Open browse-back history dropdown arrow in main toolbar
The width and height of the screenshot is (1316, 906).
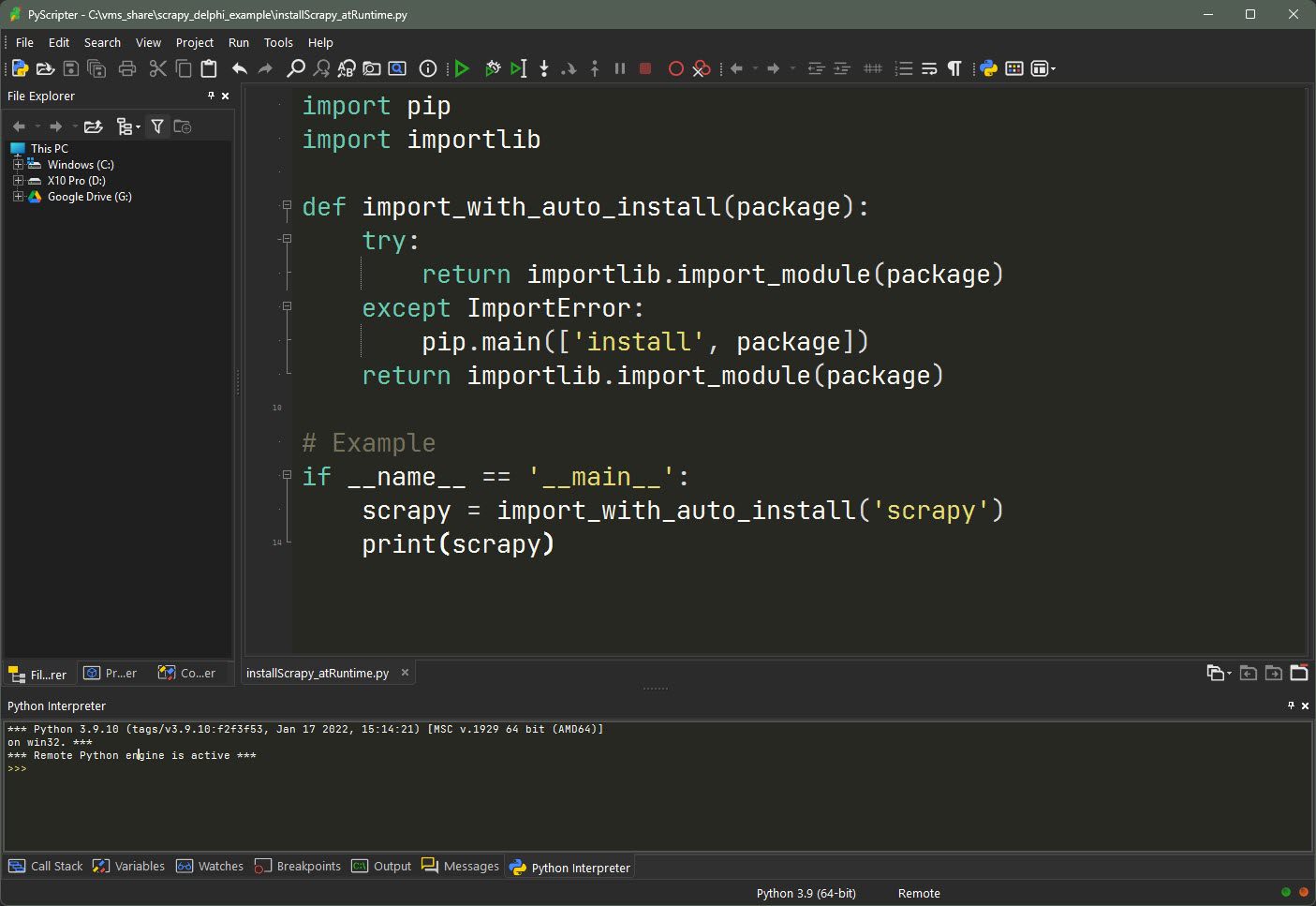pos(755,68)
